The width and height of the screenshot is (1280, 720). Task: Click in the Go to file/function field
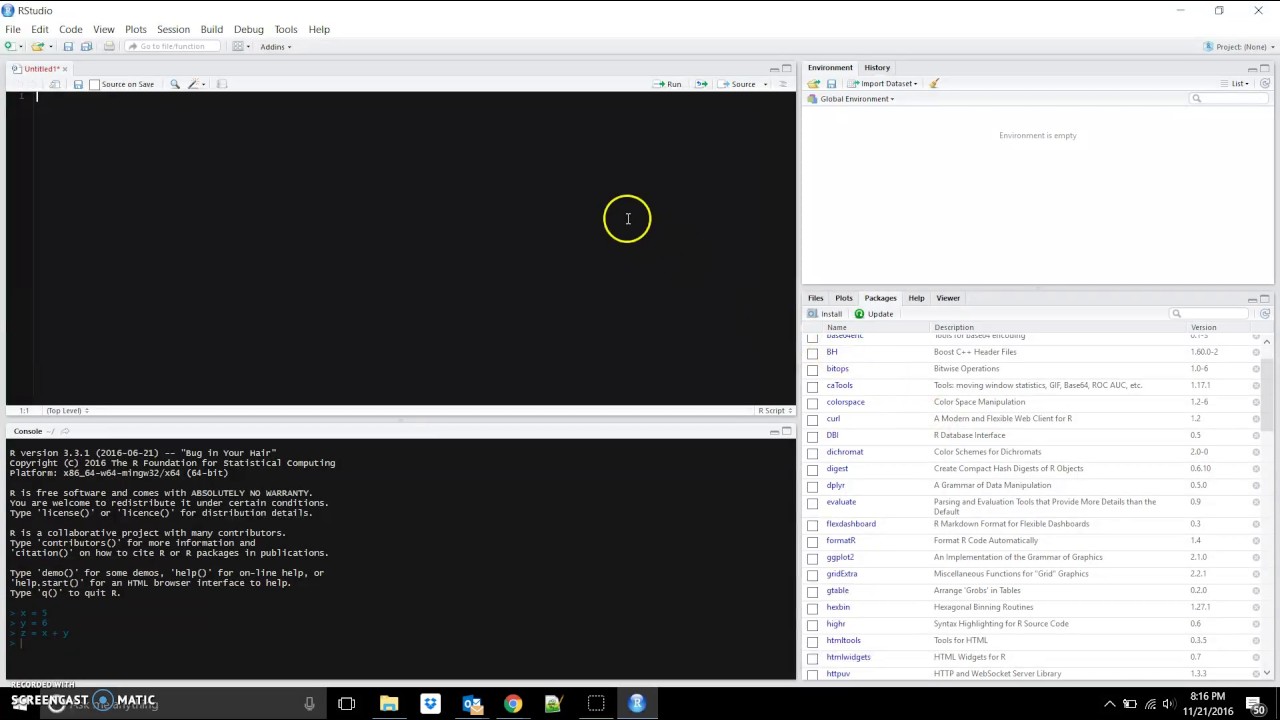click(172, 46)
